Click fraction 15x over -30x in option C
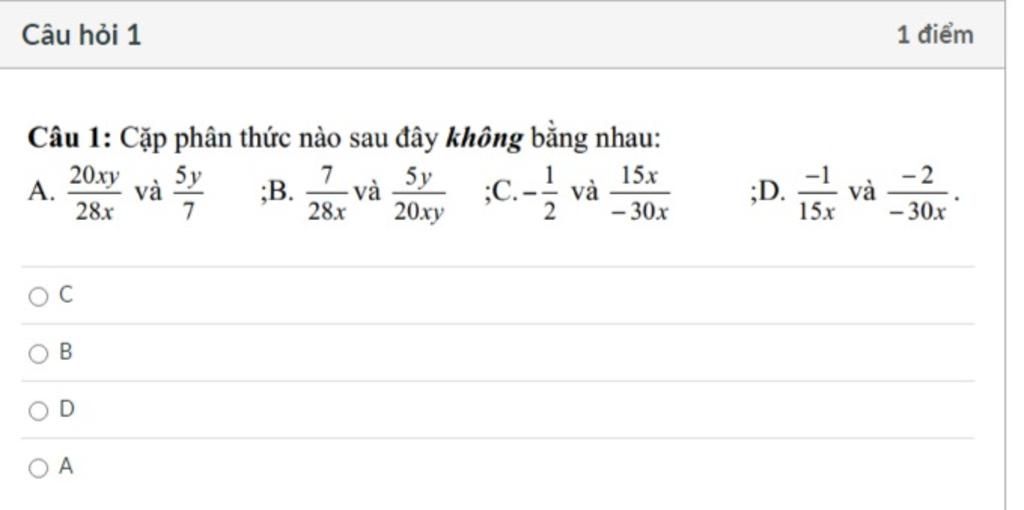This screenshot has width=1024, height=510. click(x=639, y=194)
